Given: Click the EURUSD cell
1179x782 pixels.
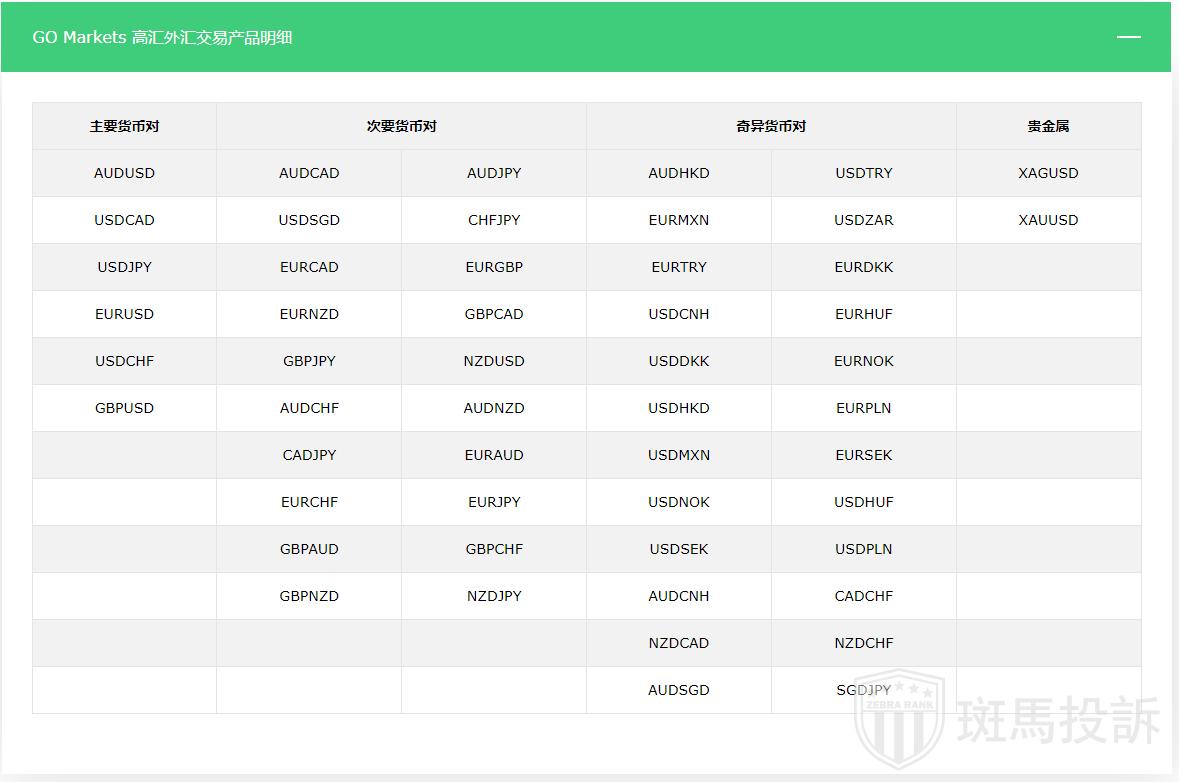Looking at the screenshot, I should click(x=124, y=314).
